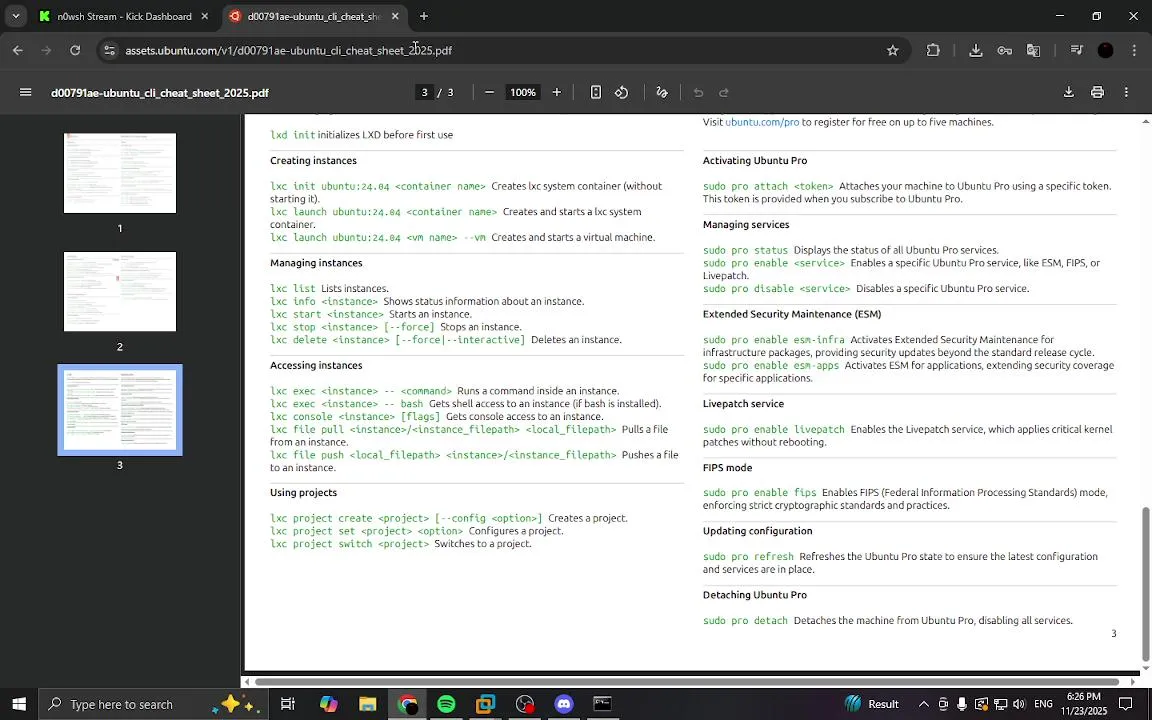This screenshot has height=720, width=1152.
Task: Open Spotify from the taskbar
Action: click(446, 704)
